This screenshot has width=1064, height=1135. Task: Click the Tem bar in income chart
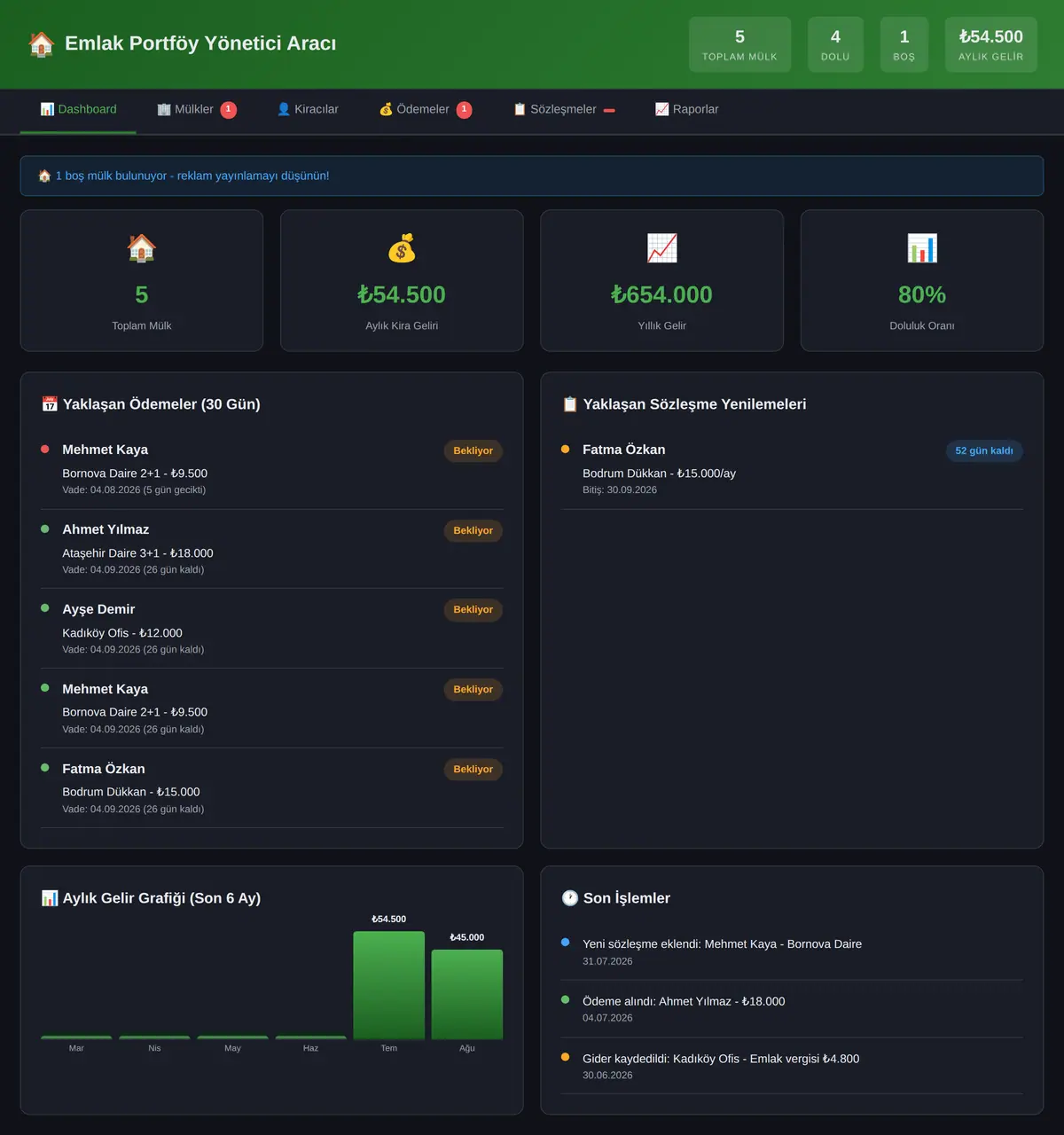pyautogui.click(x=389, y=985)
